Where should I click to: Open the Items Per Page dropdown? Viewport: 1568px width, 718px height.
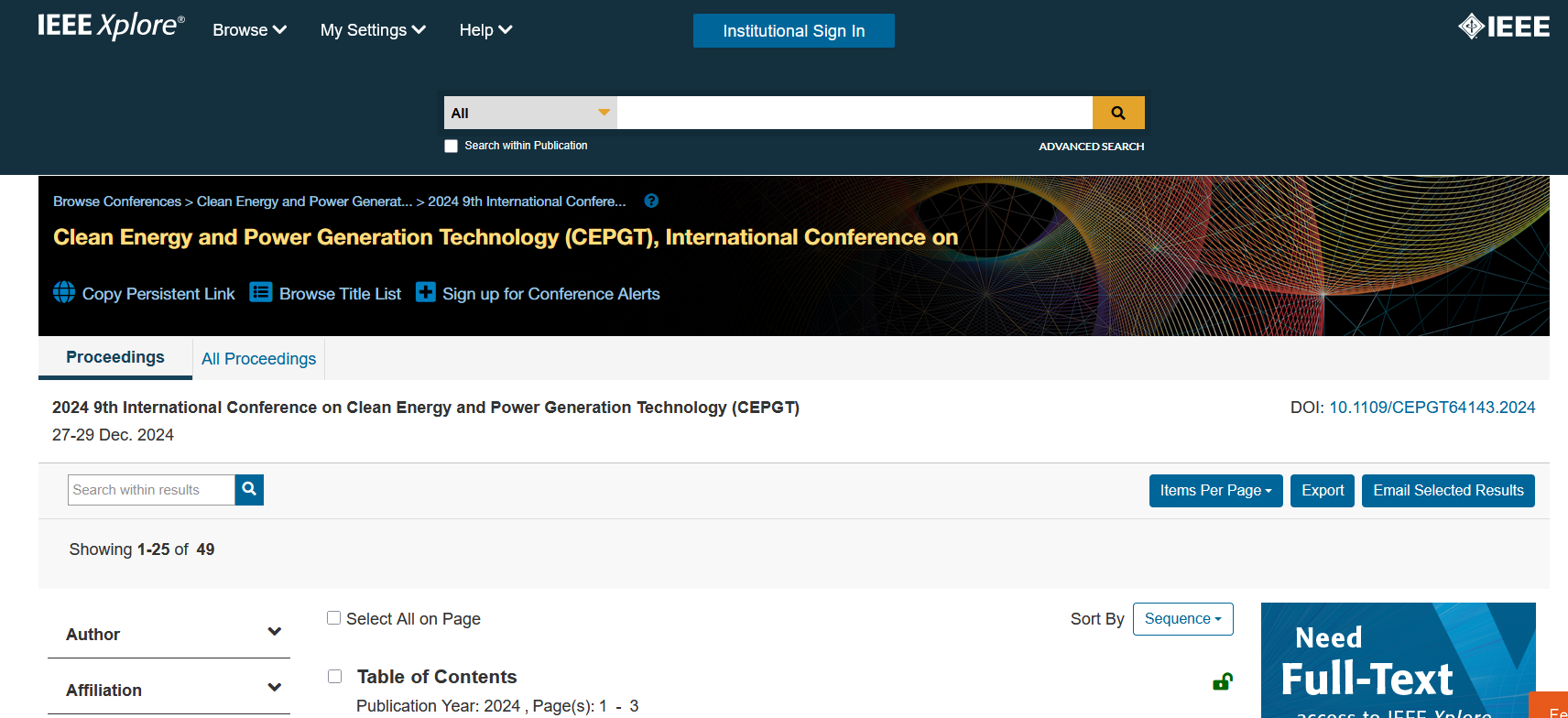[1215, 490]
